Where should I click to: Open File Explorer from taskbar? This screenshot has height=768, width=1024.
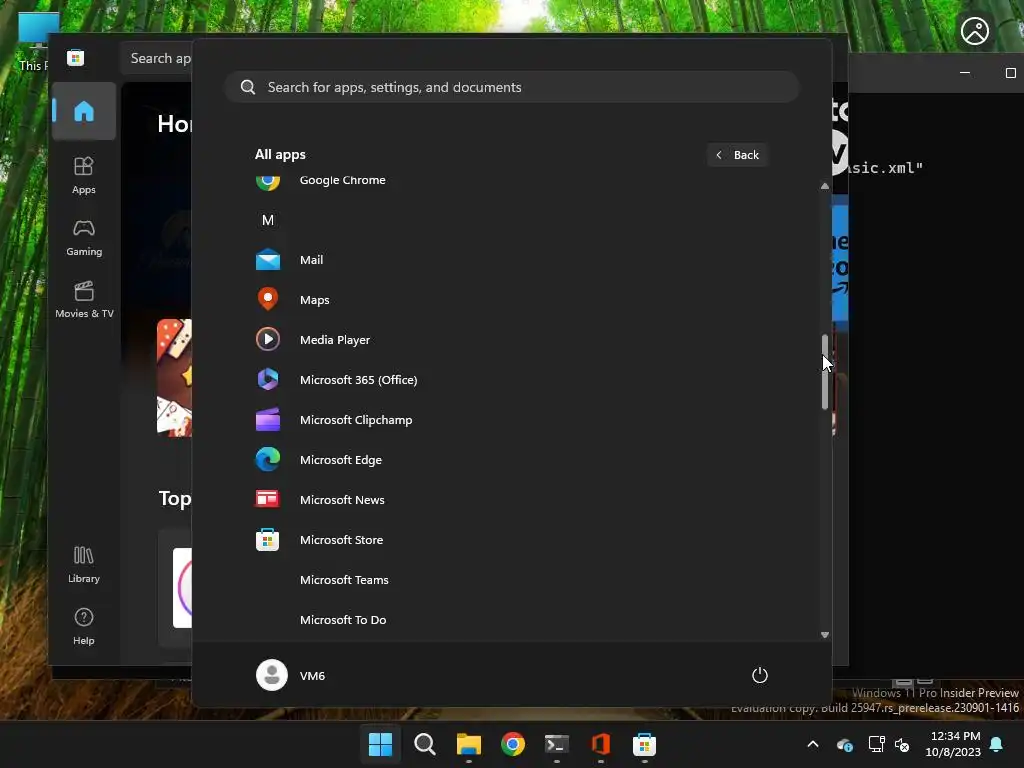pos(469,744)
